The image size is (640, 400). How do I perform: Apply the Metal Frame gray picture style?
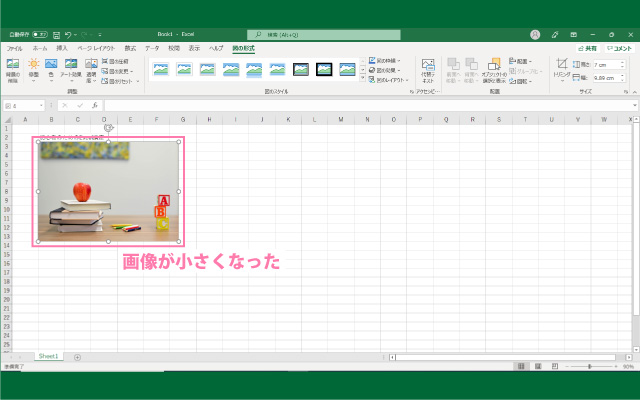[x=207, y=69]
